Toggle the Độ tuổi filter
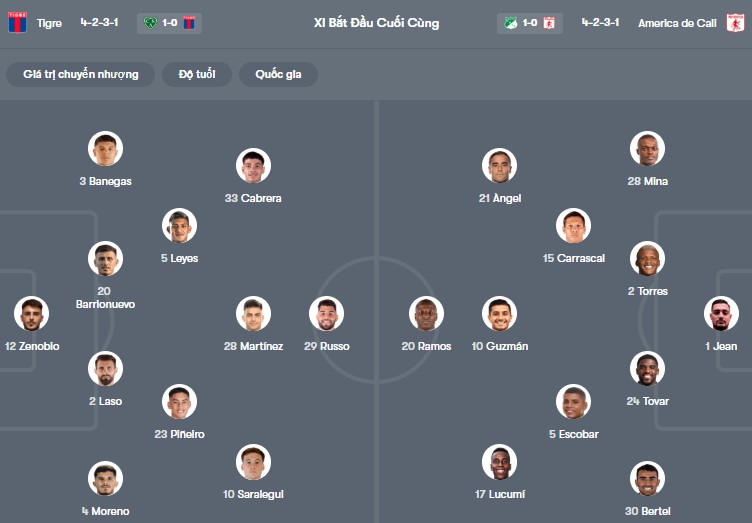The height and width of the screenshot is (523, 752). (x=198, y=75)
